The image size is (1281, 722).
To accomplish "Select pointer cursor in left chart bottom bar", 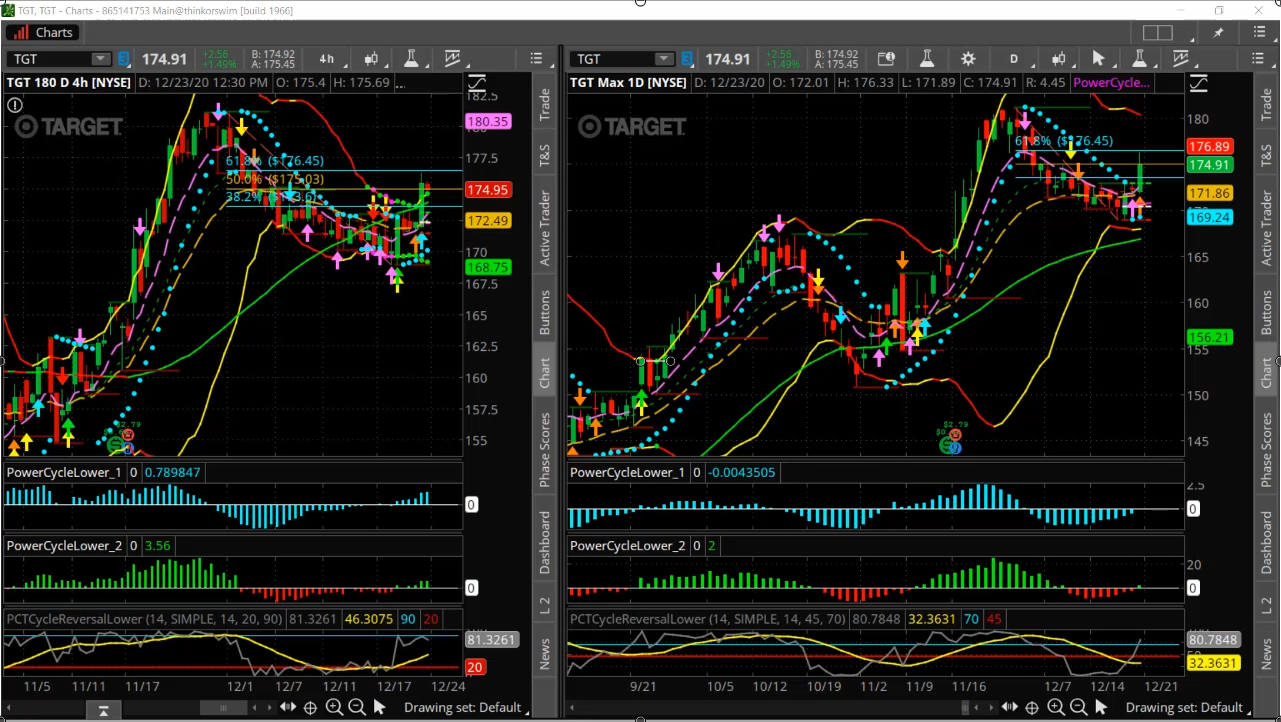I will point(379,707).
